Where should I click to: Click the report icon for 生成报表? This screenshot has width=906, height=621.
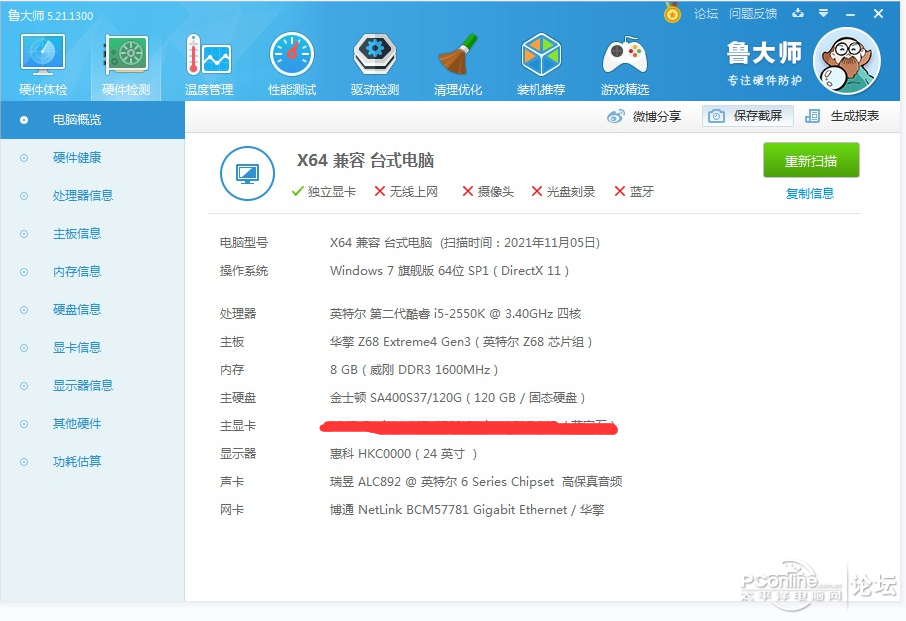point(812,116)
